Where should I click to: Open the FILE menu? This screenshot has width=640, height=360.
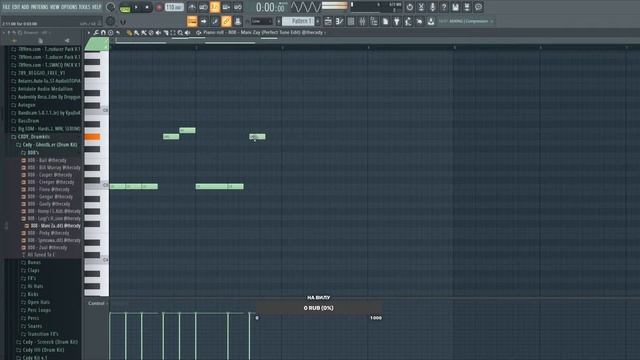tap(7, 7)
